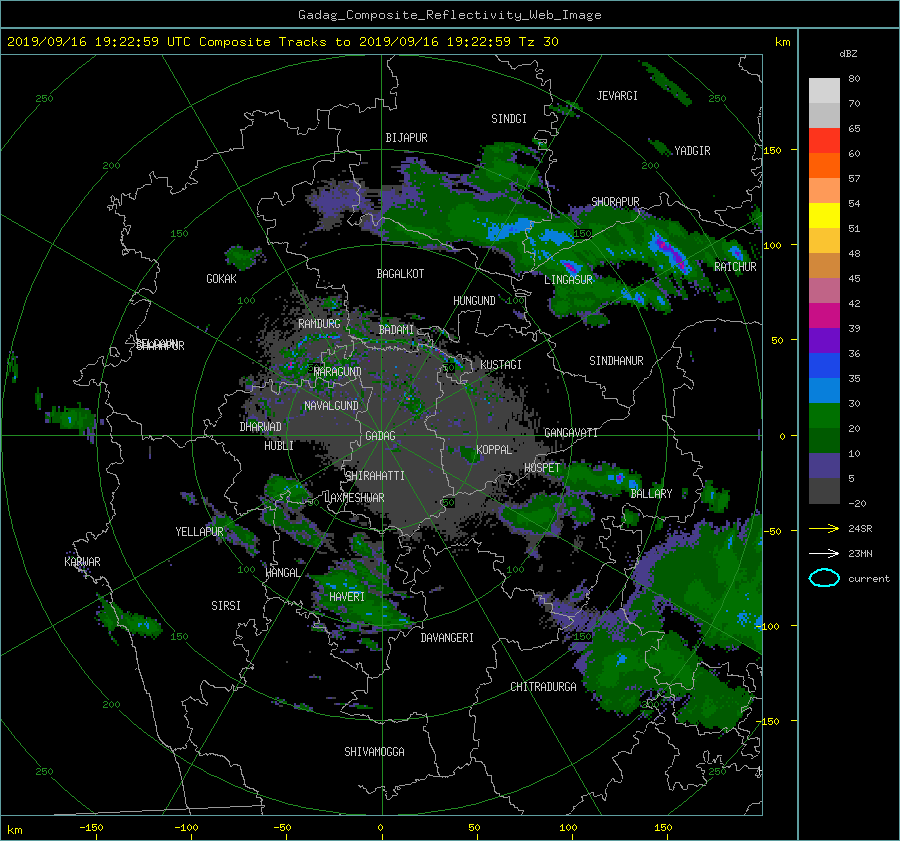Click the SHIVAMOGGA city label
This screenshot has width=900, height=841.
point(374,751)
